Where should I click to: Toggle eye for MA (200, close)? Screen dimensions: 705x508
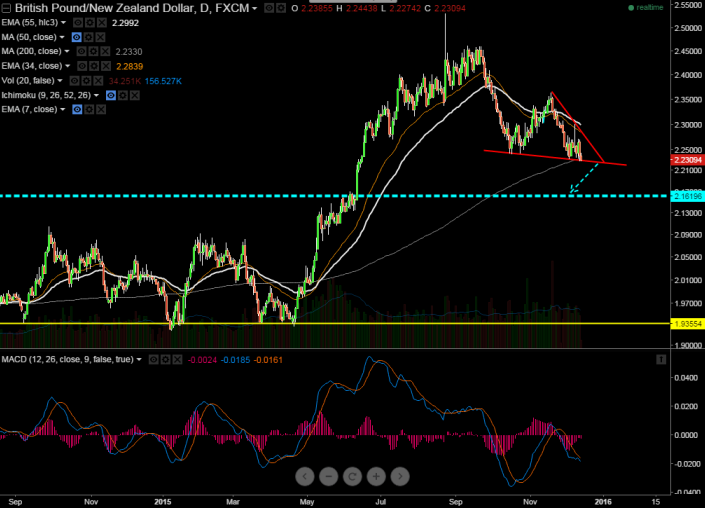[x=81, y=52]
